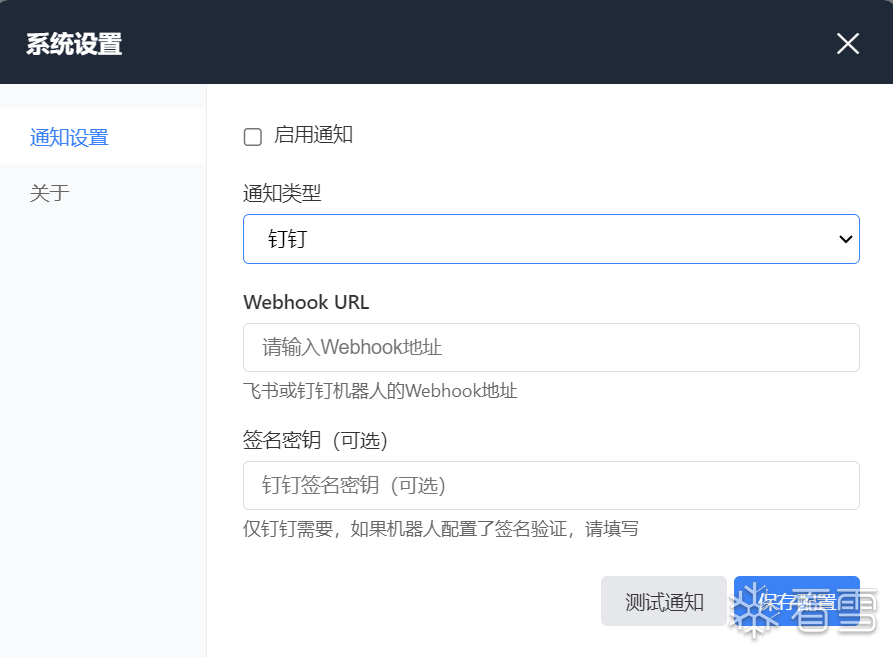Click the 启用通知 label text
The height and width of the screenshot is (657, 893).
tap(313, 135)
